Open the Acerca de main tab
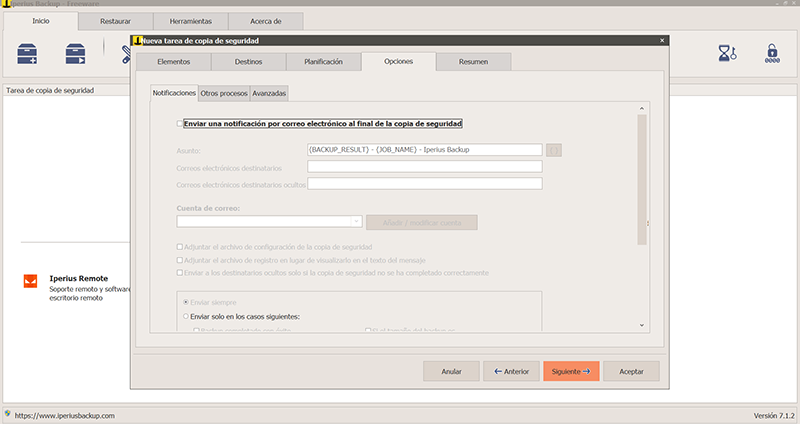This screenshot has height=424, width=800. 266,21
